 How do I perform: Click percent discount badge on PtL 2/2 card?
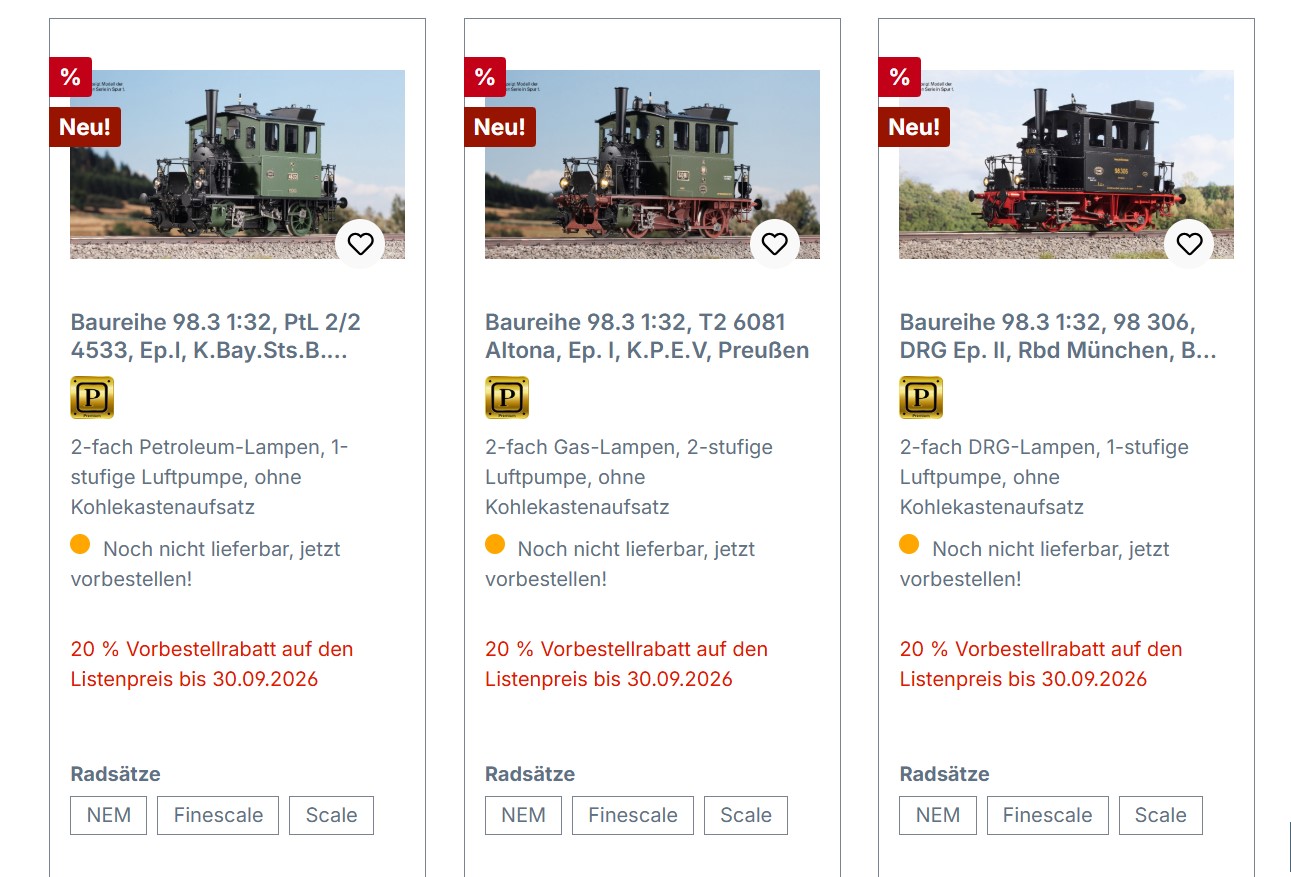click(x=70, y=77)
